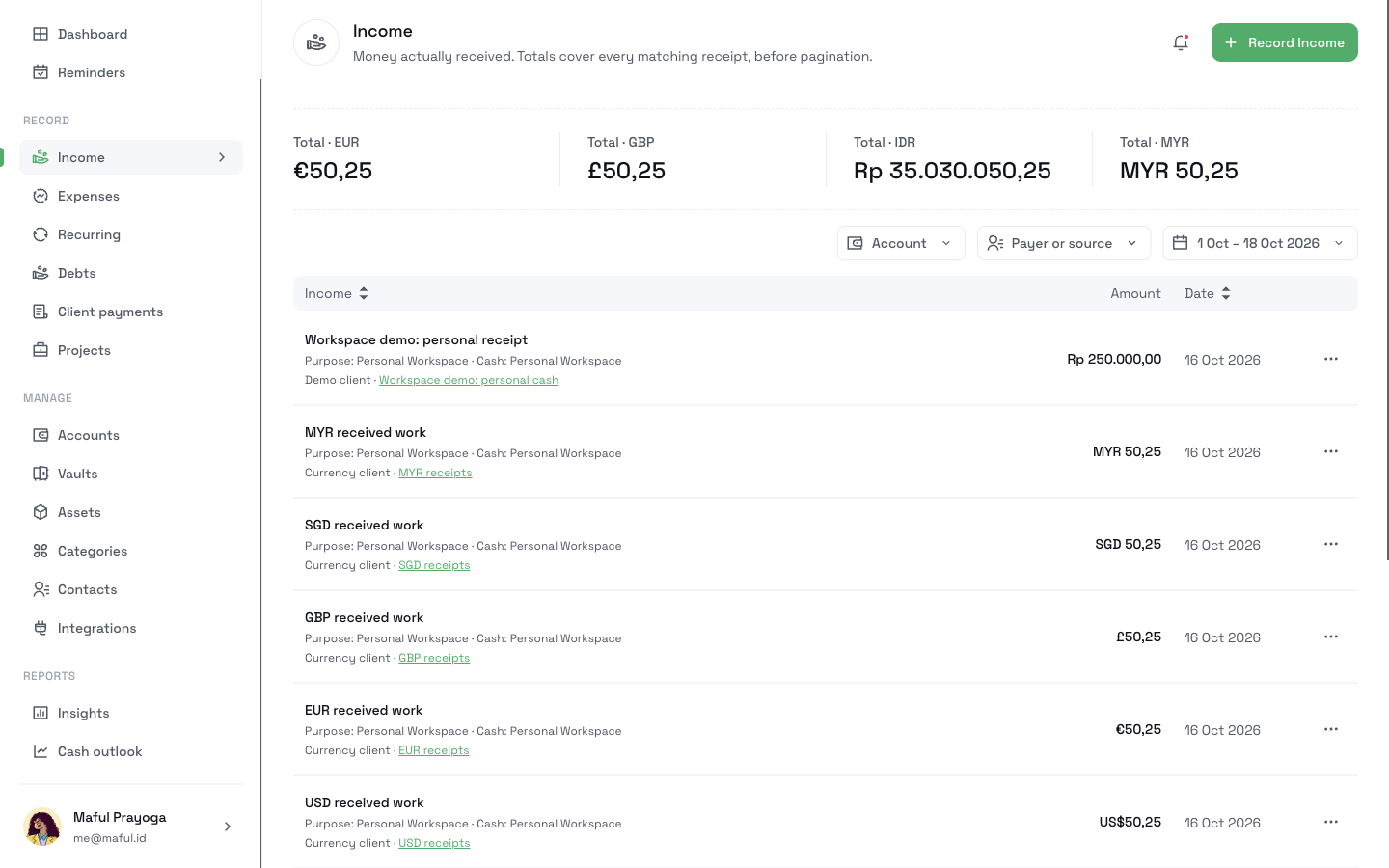Click the Contacts people icon
The width and height of the screenshot is (1389, 868).
pos(41,589)
